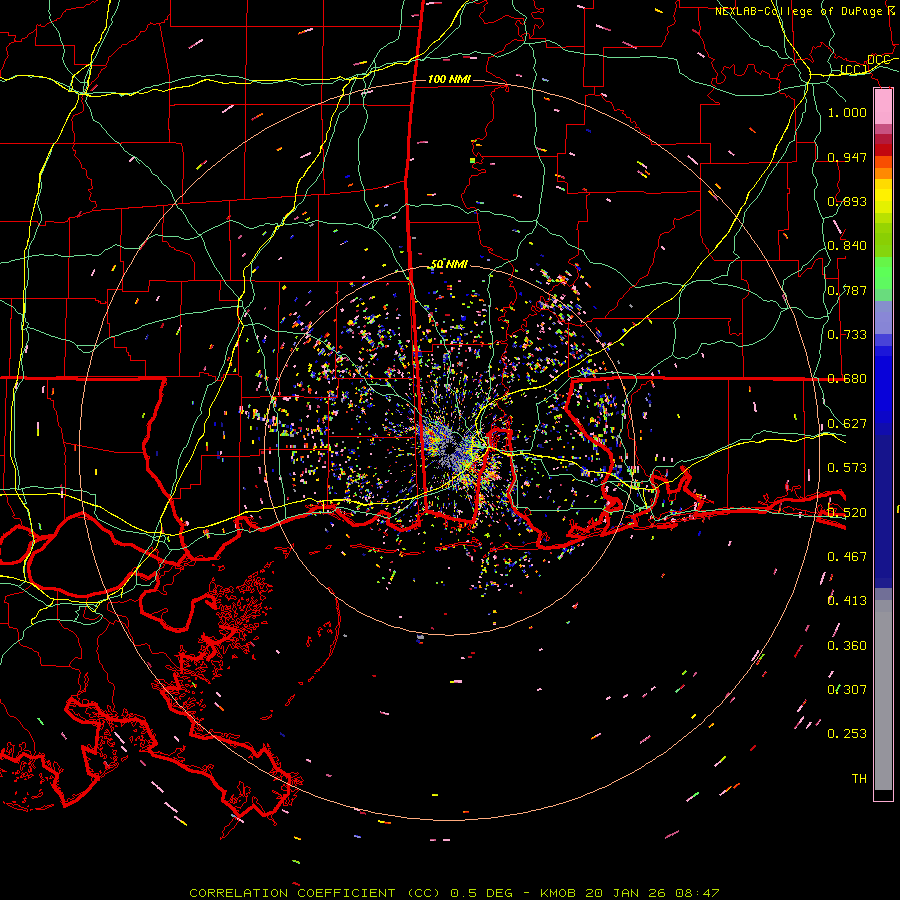Click the 0.840 legend value label

coord(847,246)
